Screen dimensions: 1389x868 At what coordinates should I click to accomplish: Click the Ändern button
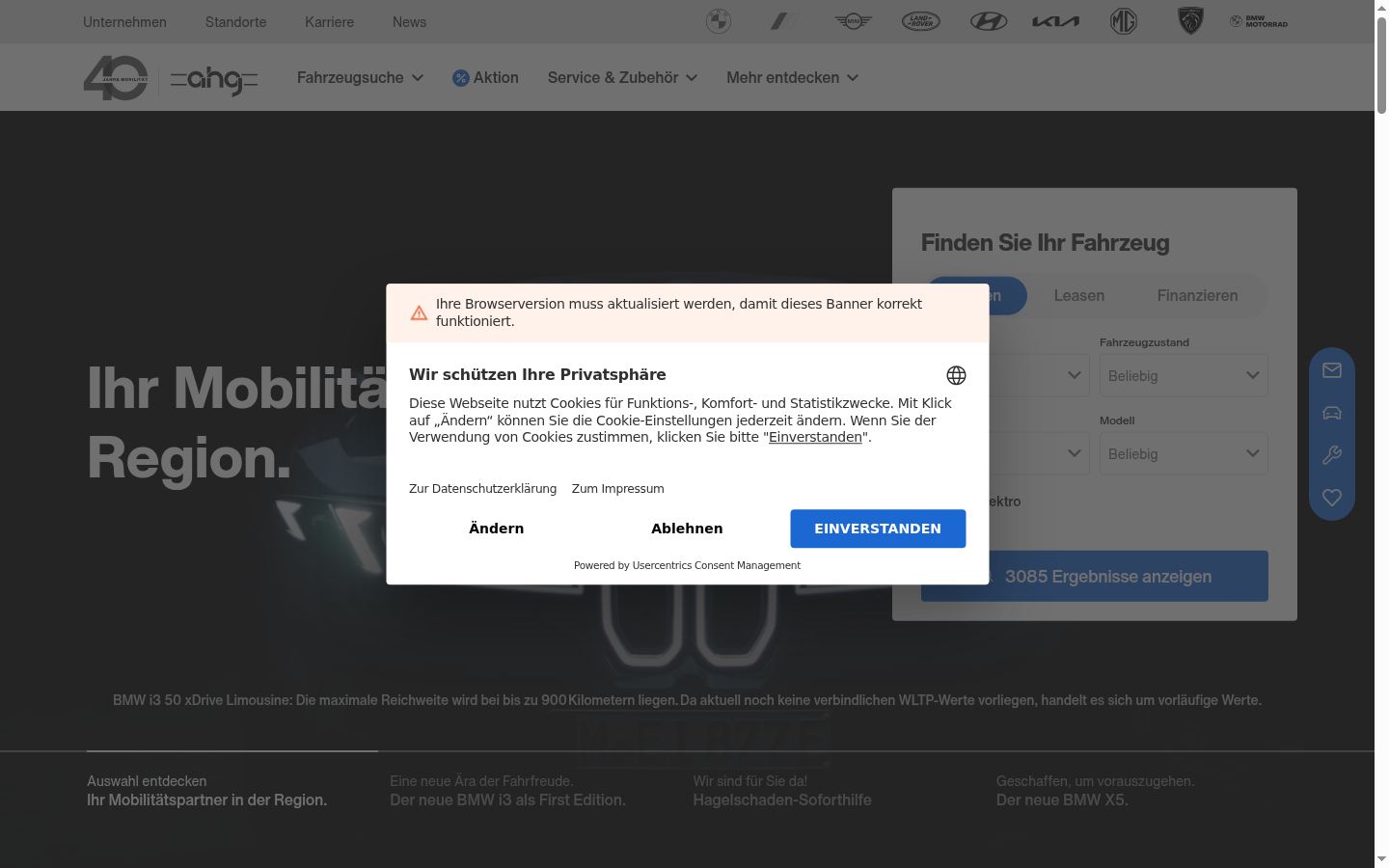coord(496,529)
